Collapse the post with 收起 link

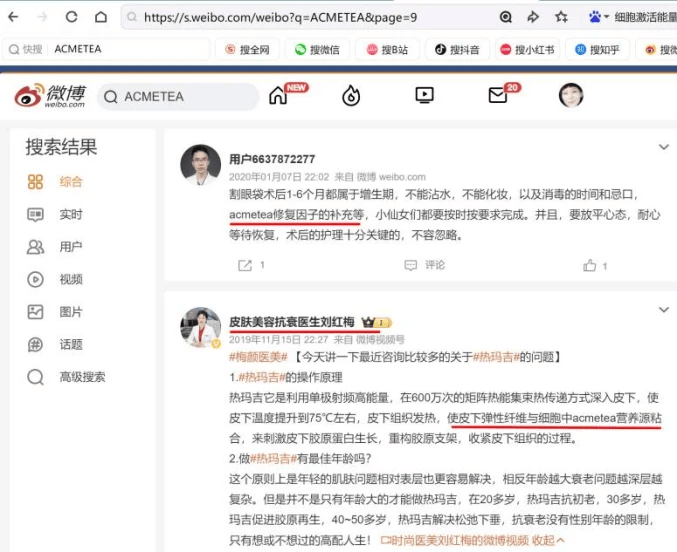pos(548,540)
